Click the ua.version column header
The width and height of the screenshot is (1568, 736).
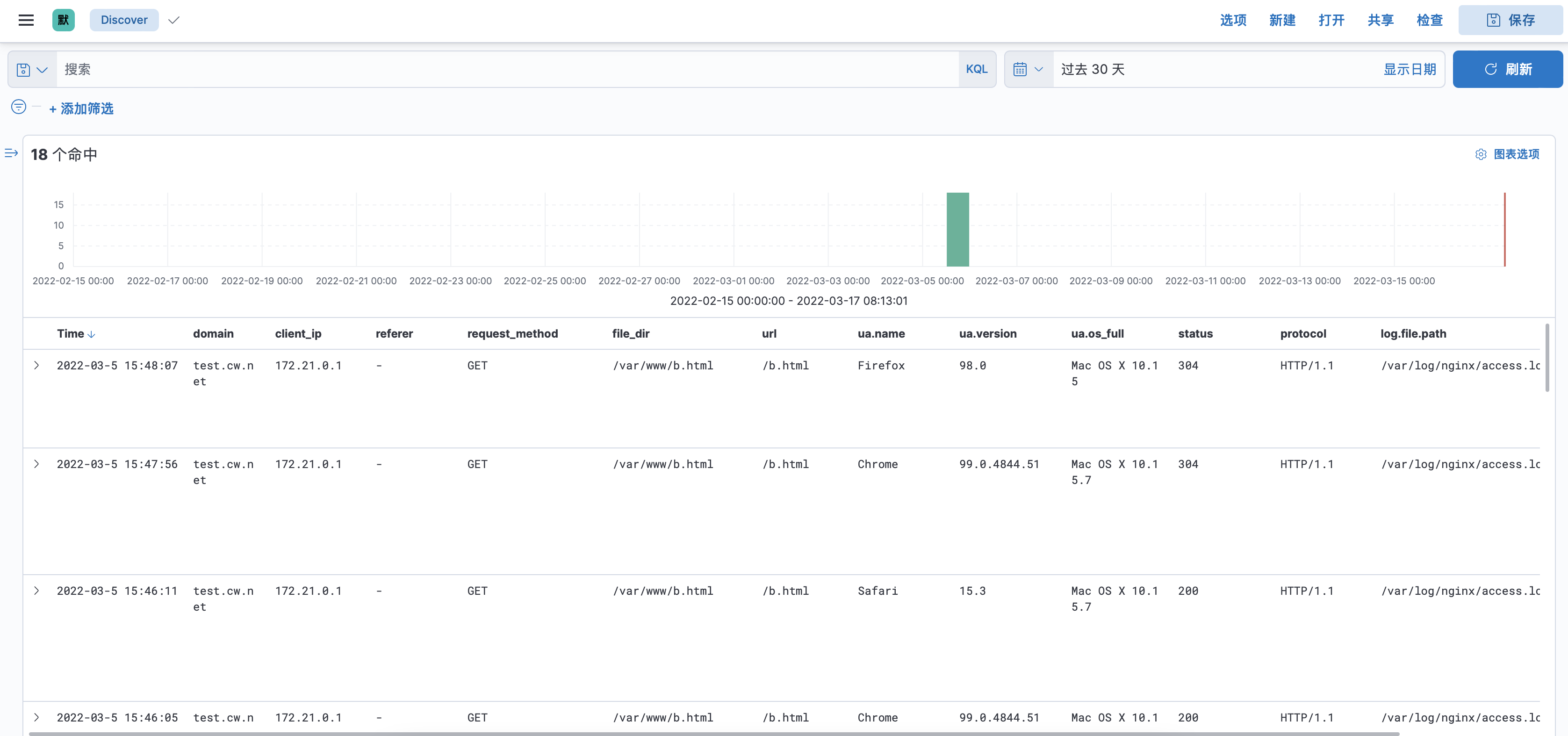pyautogui.click(x=988, y=333)
